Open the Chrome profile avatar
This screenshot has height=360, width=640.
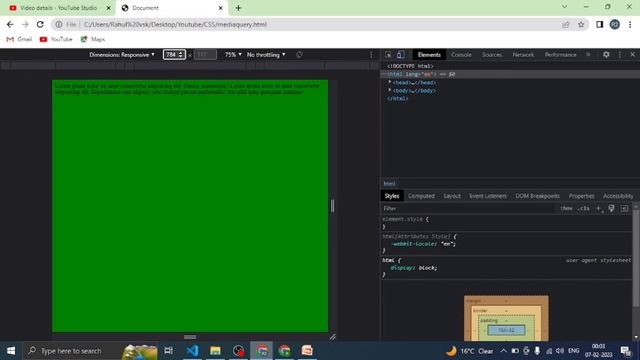click(615, 24)
